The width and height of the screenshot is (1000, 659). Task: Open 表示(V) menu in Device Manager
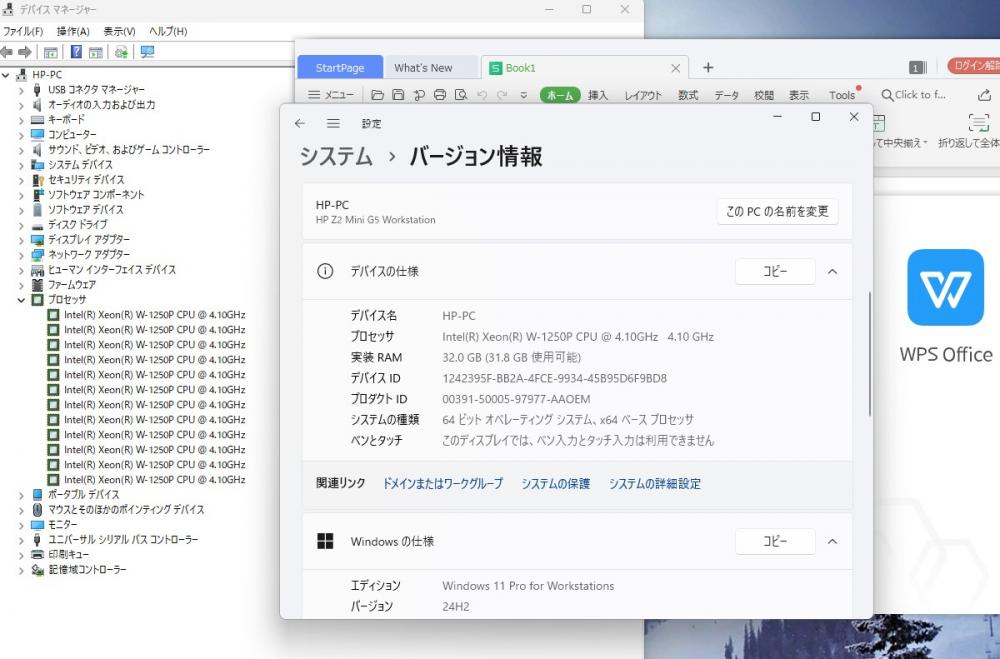point(119,31)
